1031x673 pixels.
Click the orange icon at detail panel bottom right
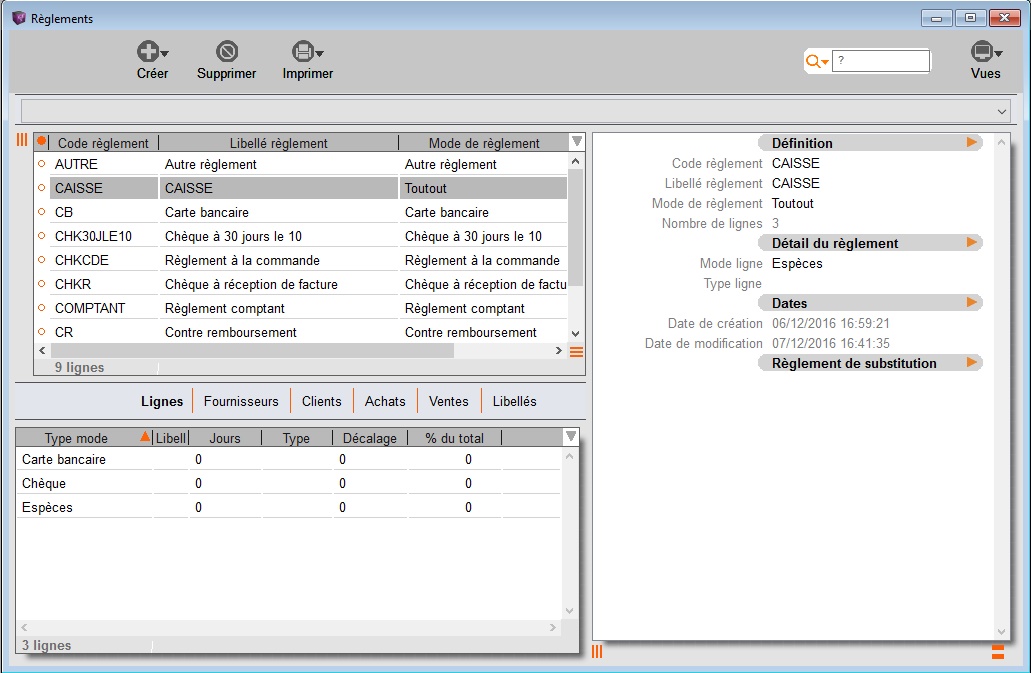[997, 651]
